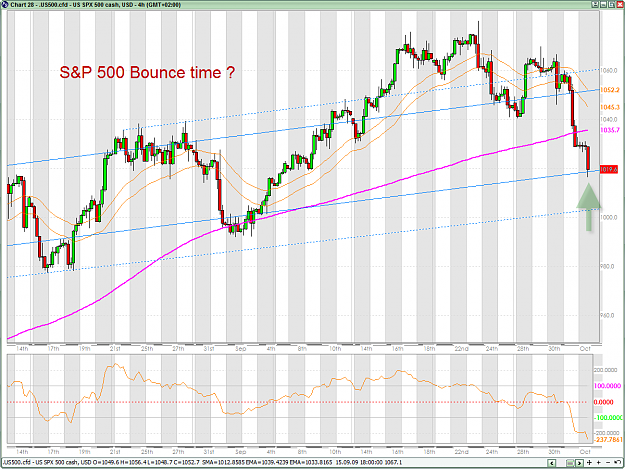This screenshot has height=469, width=625.
Task: Click the orange price label 1045.3
Action: [610, 107]
